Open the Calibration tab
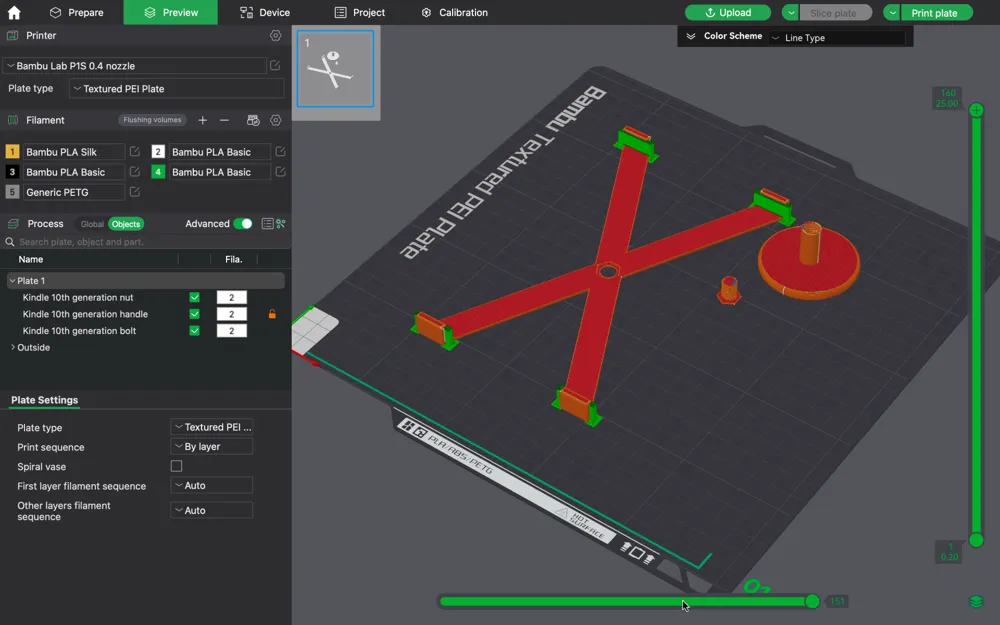The height and width of the screenshot is (625, 1000). 455,12
